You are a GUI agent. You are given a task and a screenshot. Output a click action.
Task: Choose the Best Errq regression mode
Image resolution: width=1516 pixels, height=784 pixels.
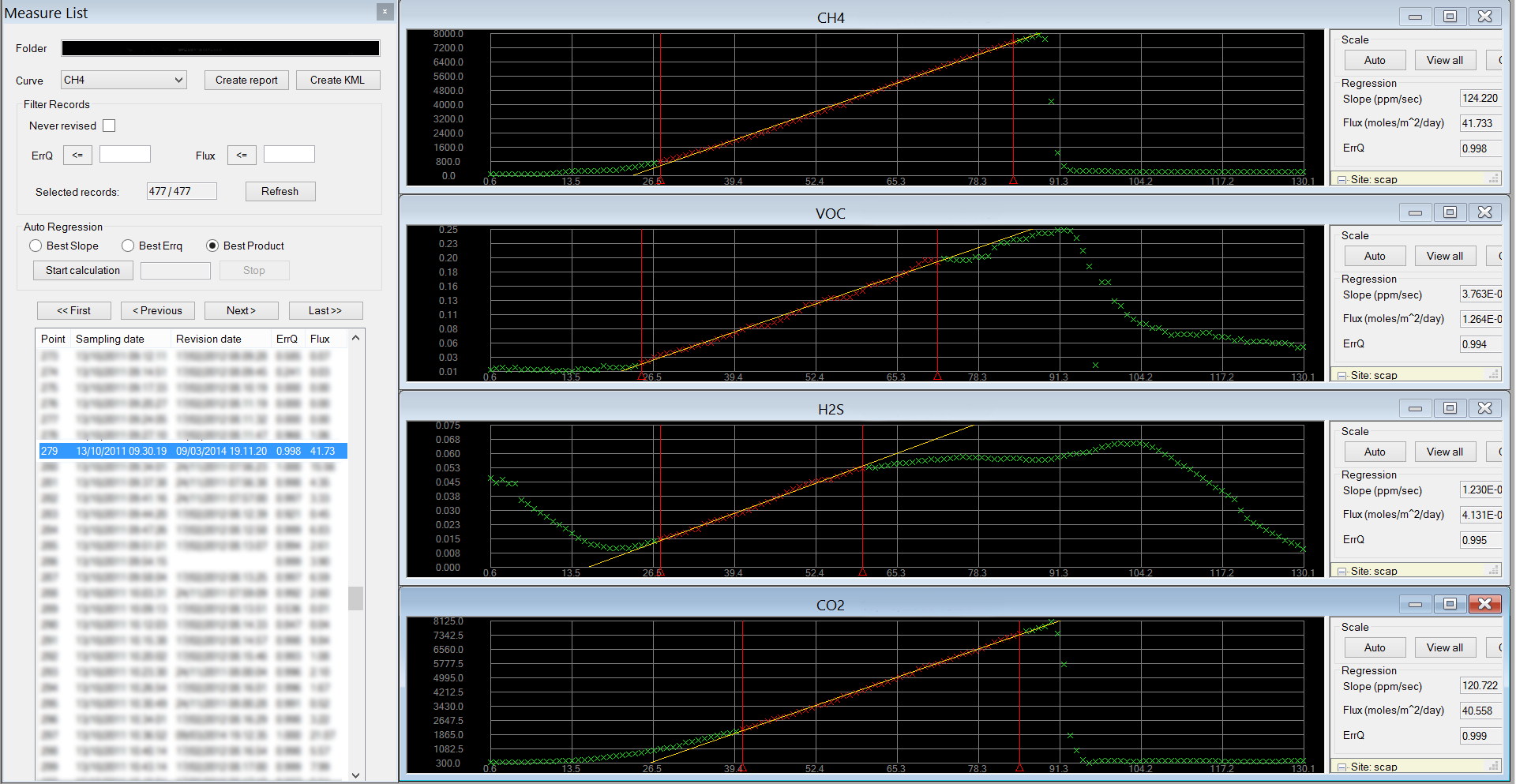pos(128,246)
